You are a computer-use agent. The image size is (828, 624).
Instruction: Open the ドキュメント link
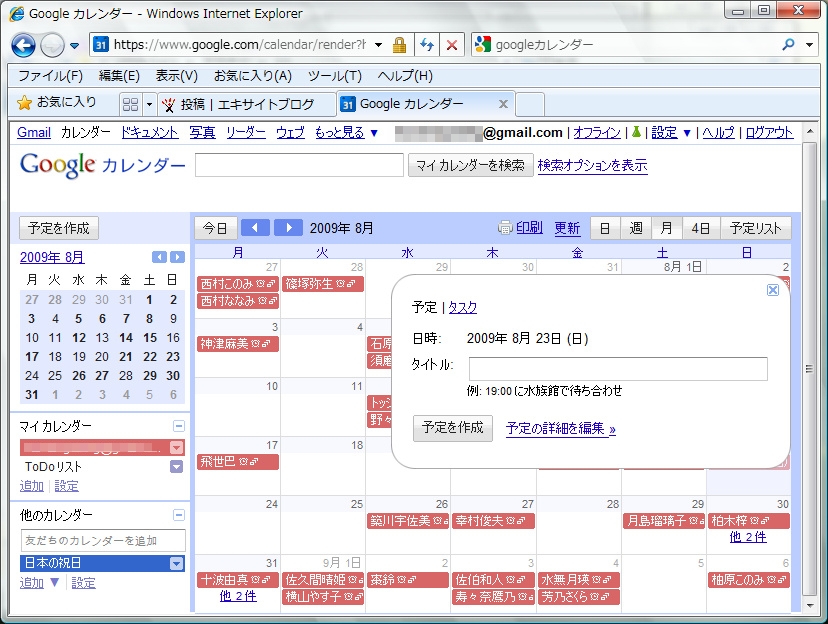149,133
